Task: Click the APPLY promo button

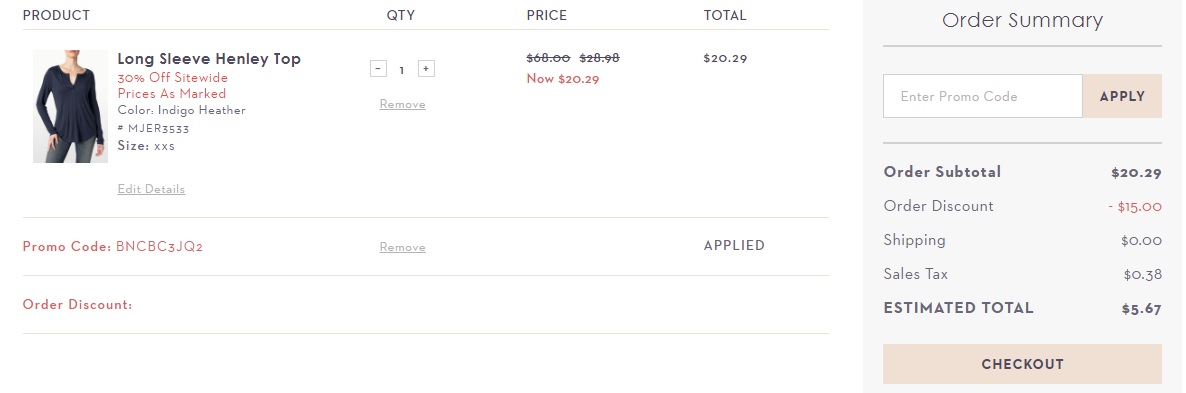Action: (x=1122, y=96)
